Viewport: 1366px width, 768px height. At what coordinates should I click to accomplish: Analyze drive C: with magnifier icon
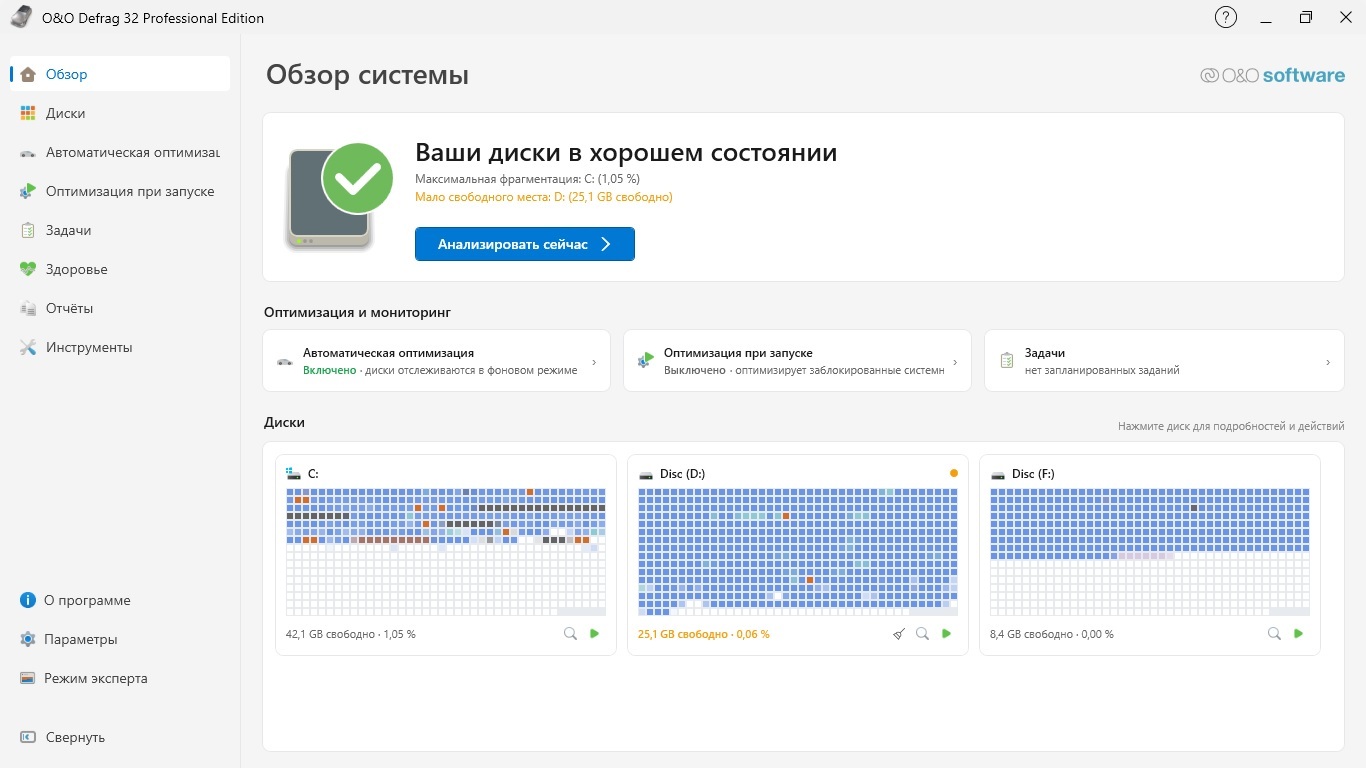pyautogui.click(x=570, y=634)
